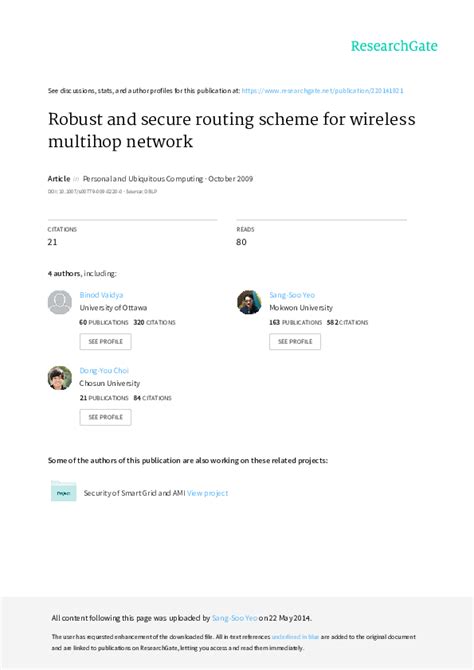Click the reads count 80
Screen dimensions: 474x670
coord(241,242)
